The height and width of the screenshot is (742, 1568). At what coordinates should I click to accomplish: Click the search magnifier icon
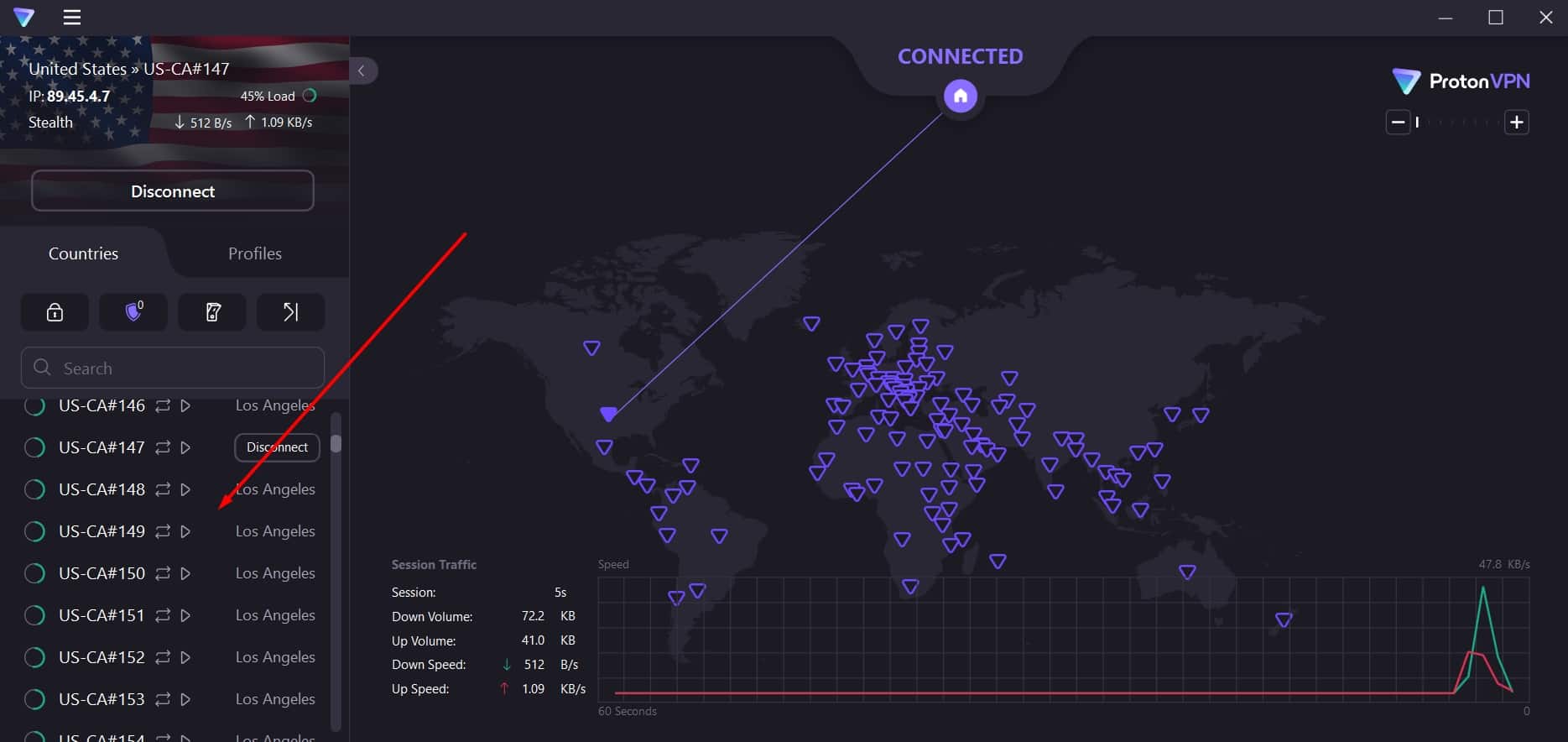(42, 368)
